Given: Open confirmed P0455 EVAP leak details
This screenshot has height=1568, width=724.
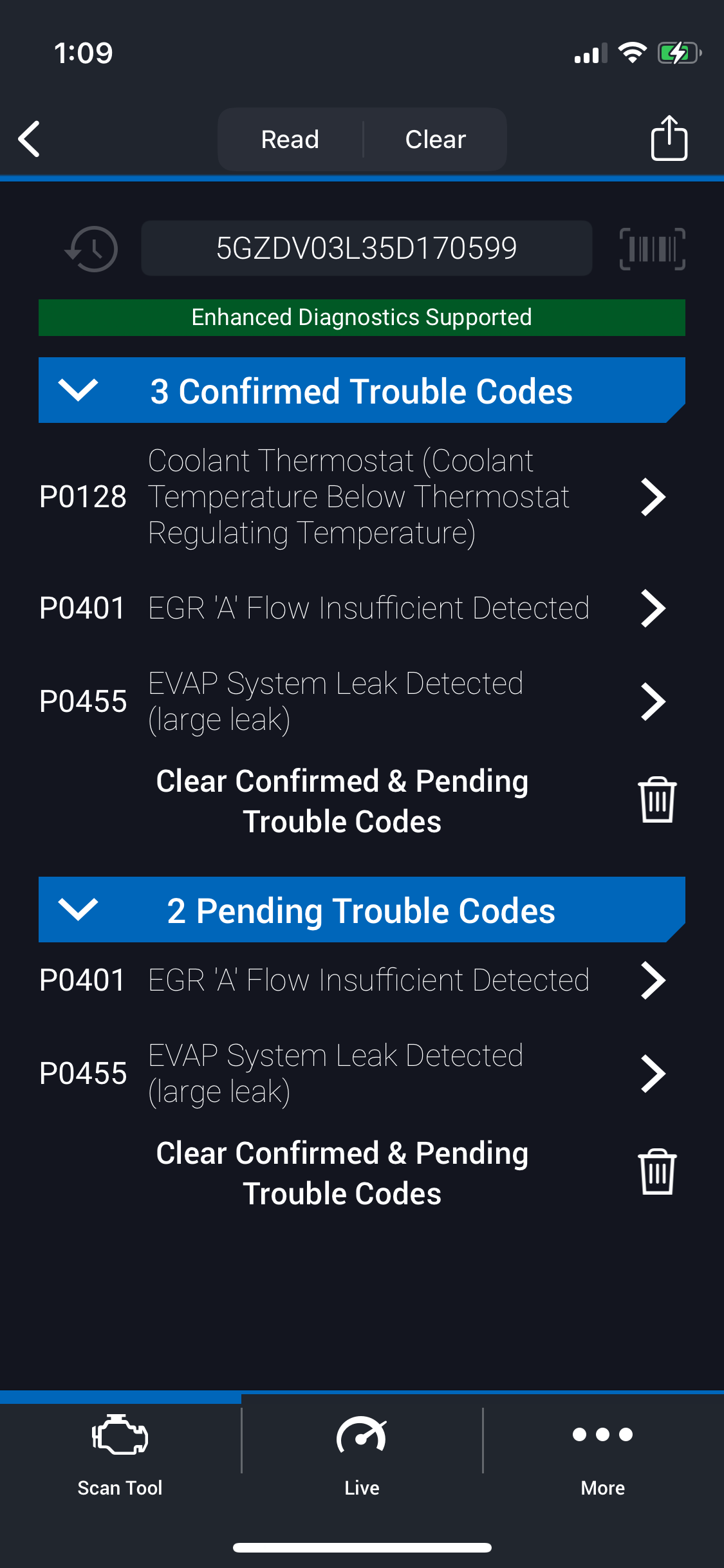Looking at the screenshot, I should [x=653, y=701].
